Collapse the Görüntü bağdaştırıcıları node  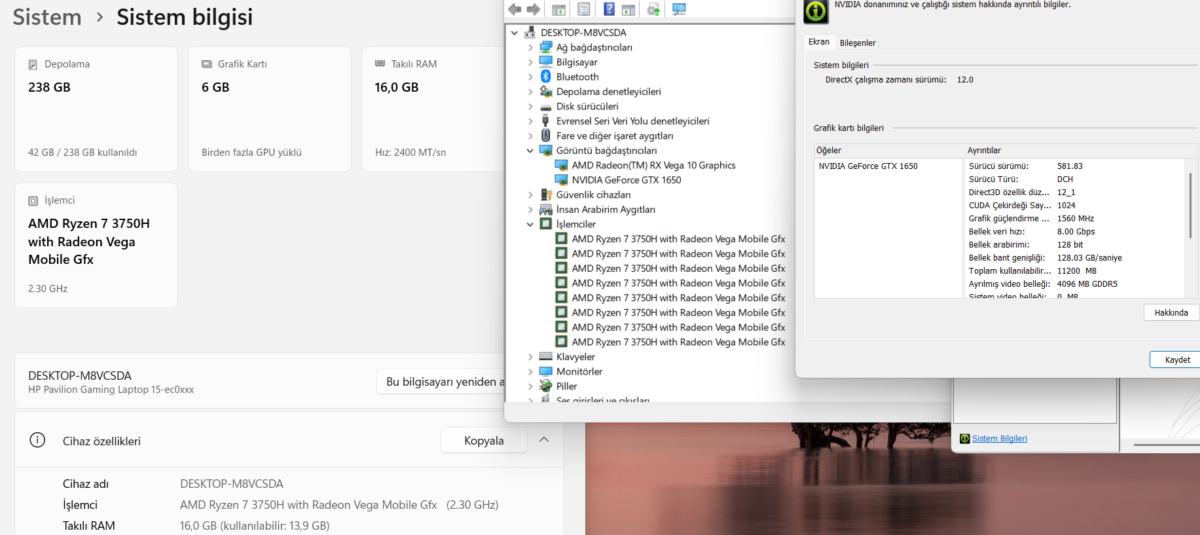click(x=530, y=151)
